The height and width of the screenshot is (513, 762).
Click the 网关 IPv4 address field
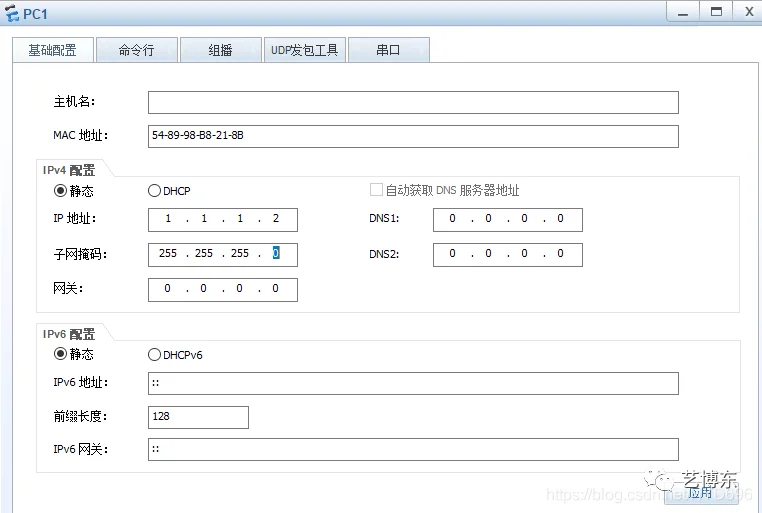[223, 290]
